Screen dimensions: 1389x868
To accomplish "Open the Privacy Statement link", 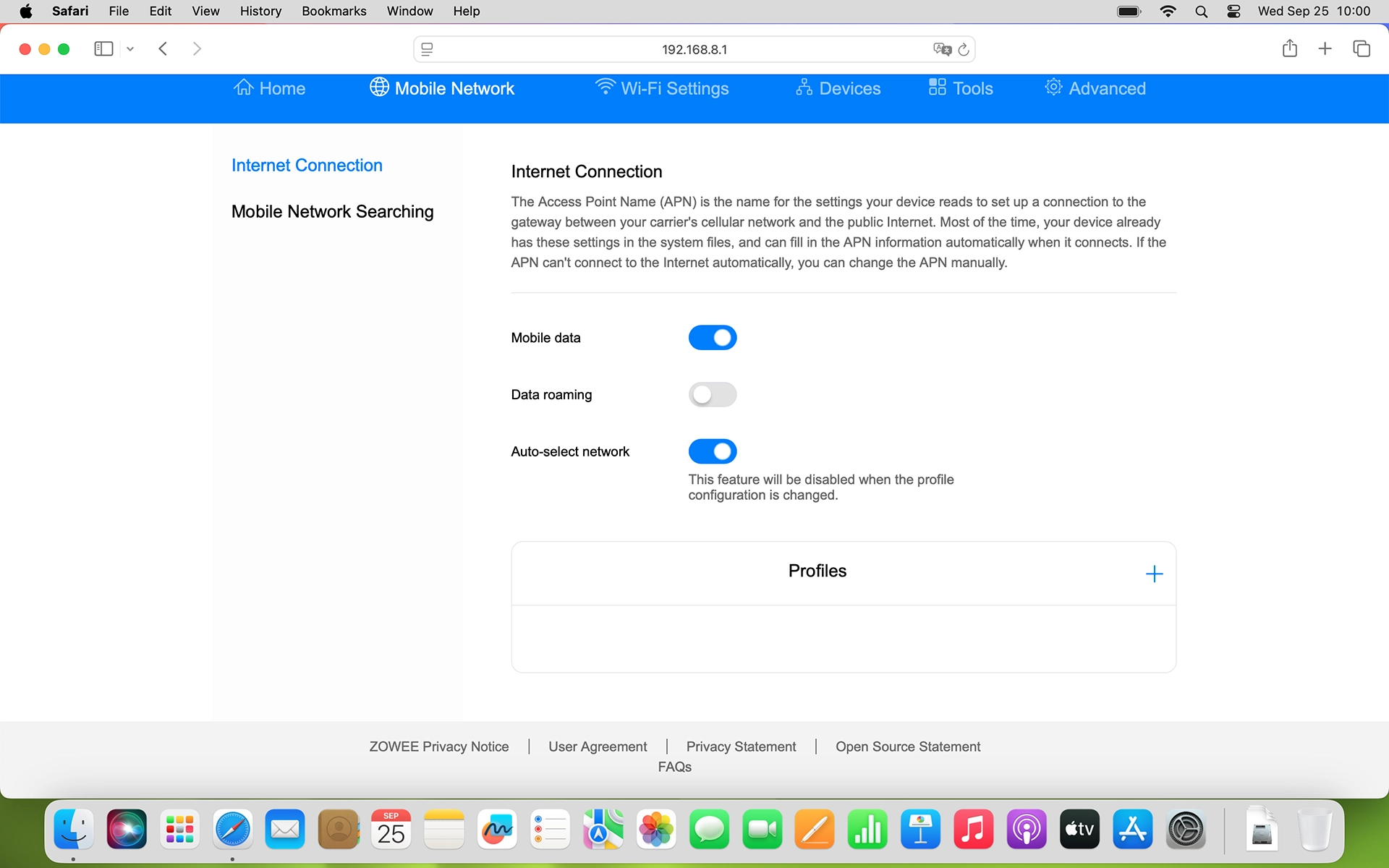I will pyautogui.click(x=741, y=746).
